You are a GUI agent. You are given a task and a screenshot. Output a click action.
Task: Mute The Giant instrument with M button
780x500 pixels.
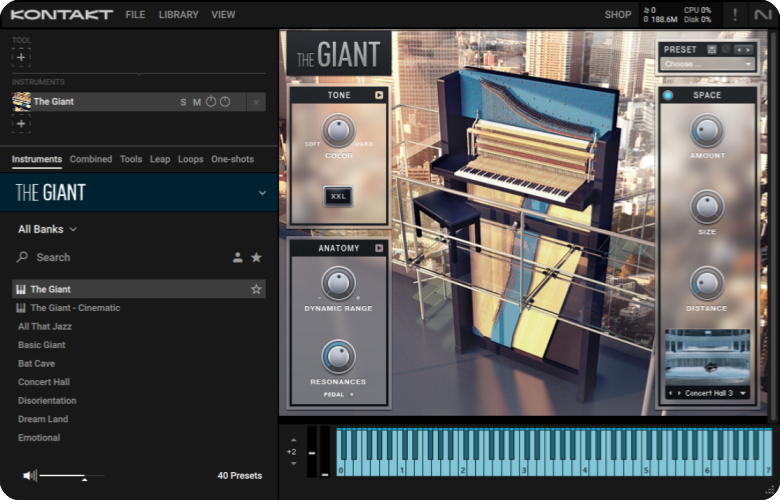[197, 102]
